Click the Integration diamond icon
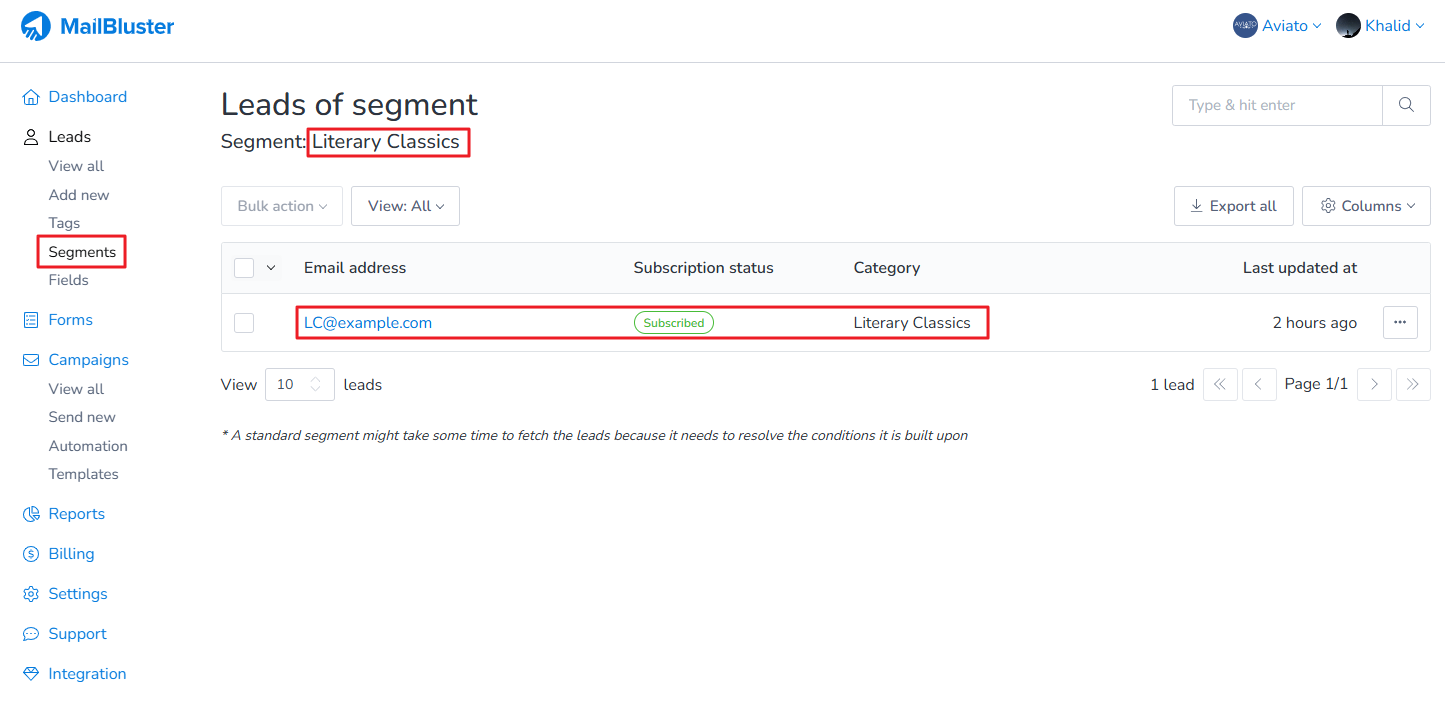The image size is (1445, 706). [31, 674]
